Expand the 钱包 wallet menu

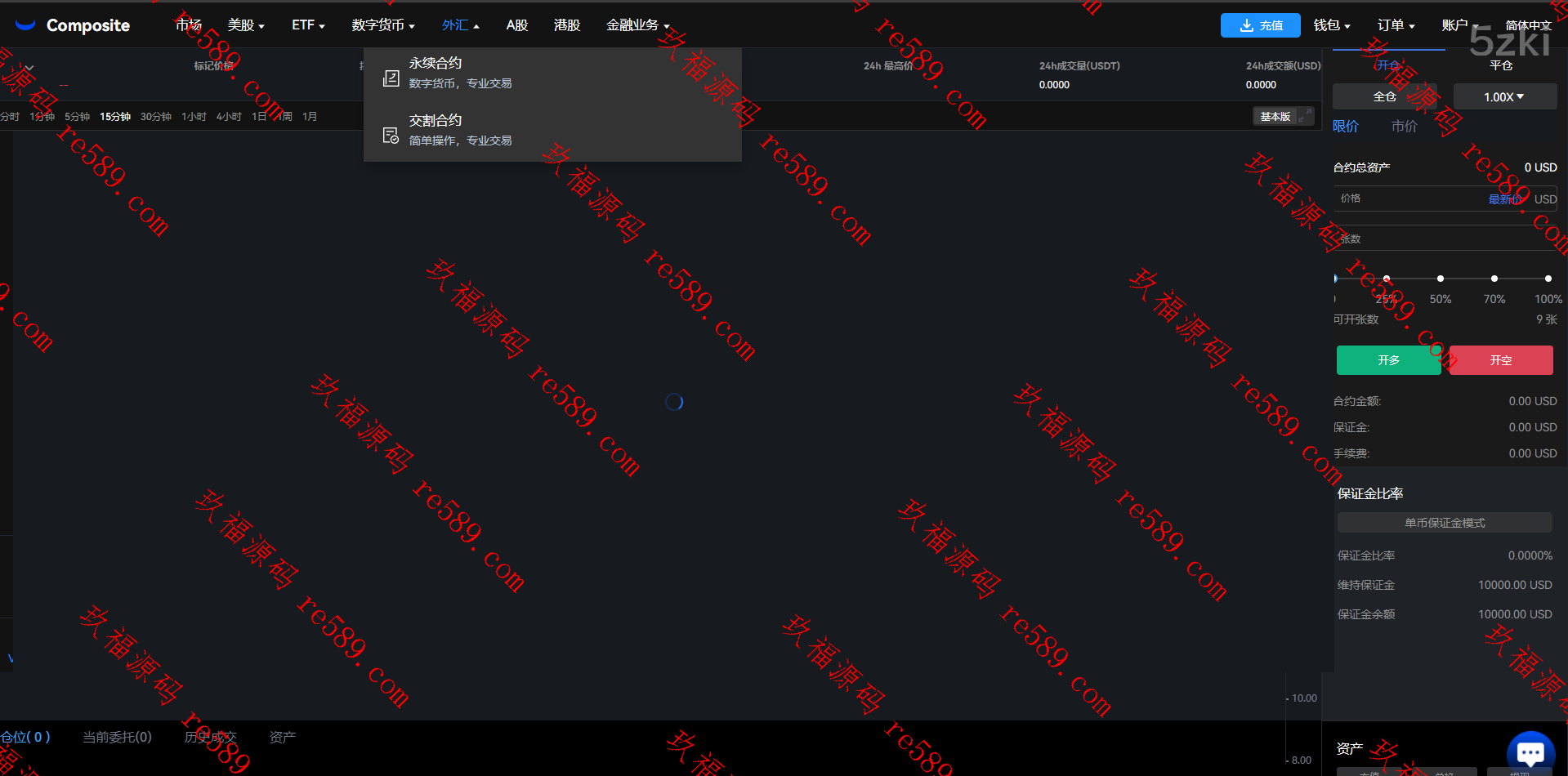tap(1331, 25)
